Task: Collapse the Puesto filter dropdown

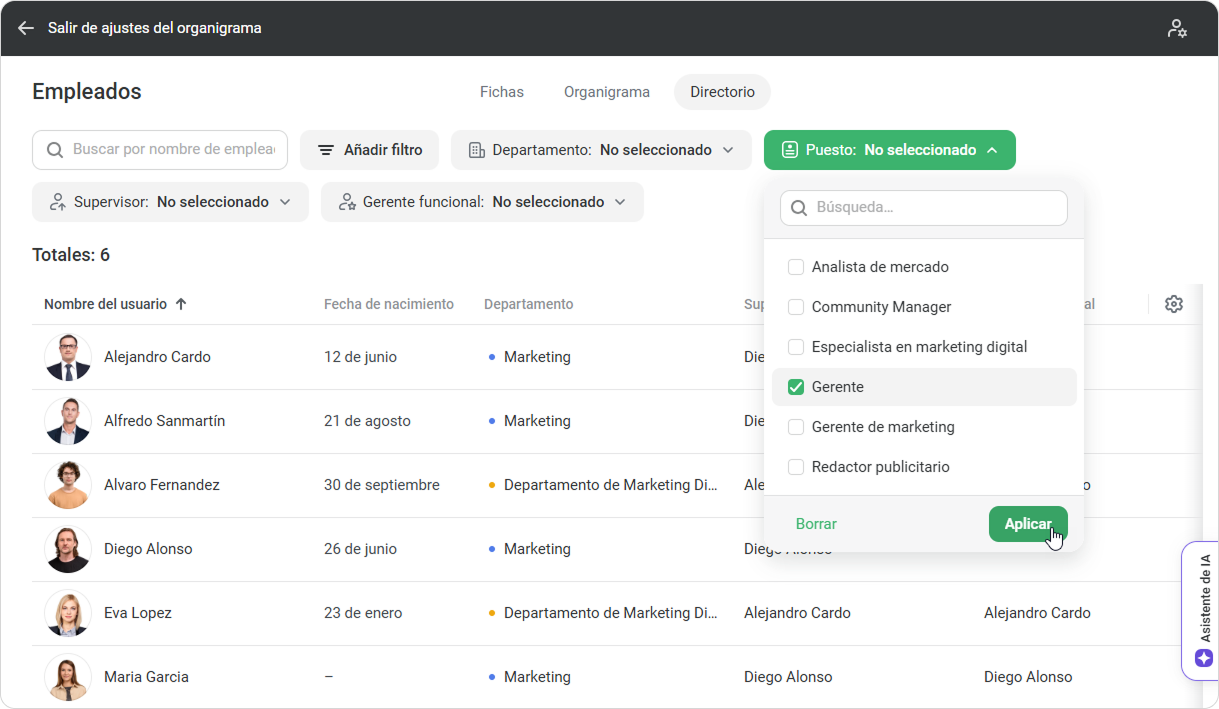Action: tap(889, 150)
